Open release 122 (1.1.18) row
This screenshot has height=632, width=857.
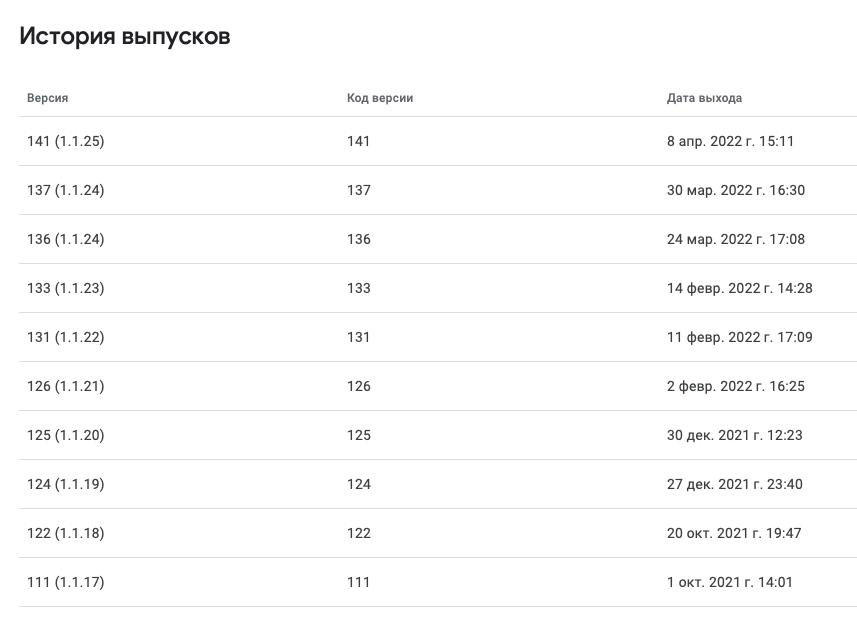[x=438, y=533]
